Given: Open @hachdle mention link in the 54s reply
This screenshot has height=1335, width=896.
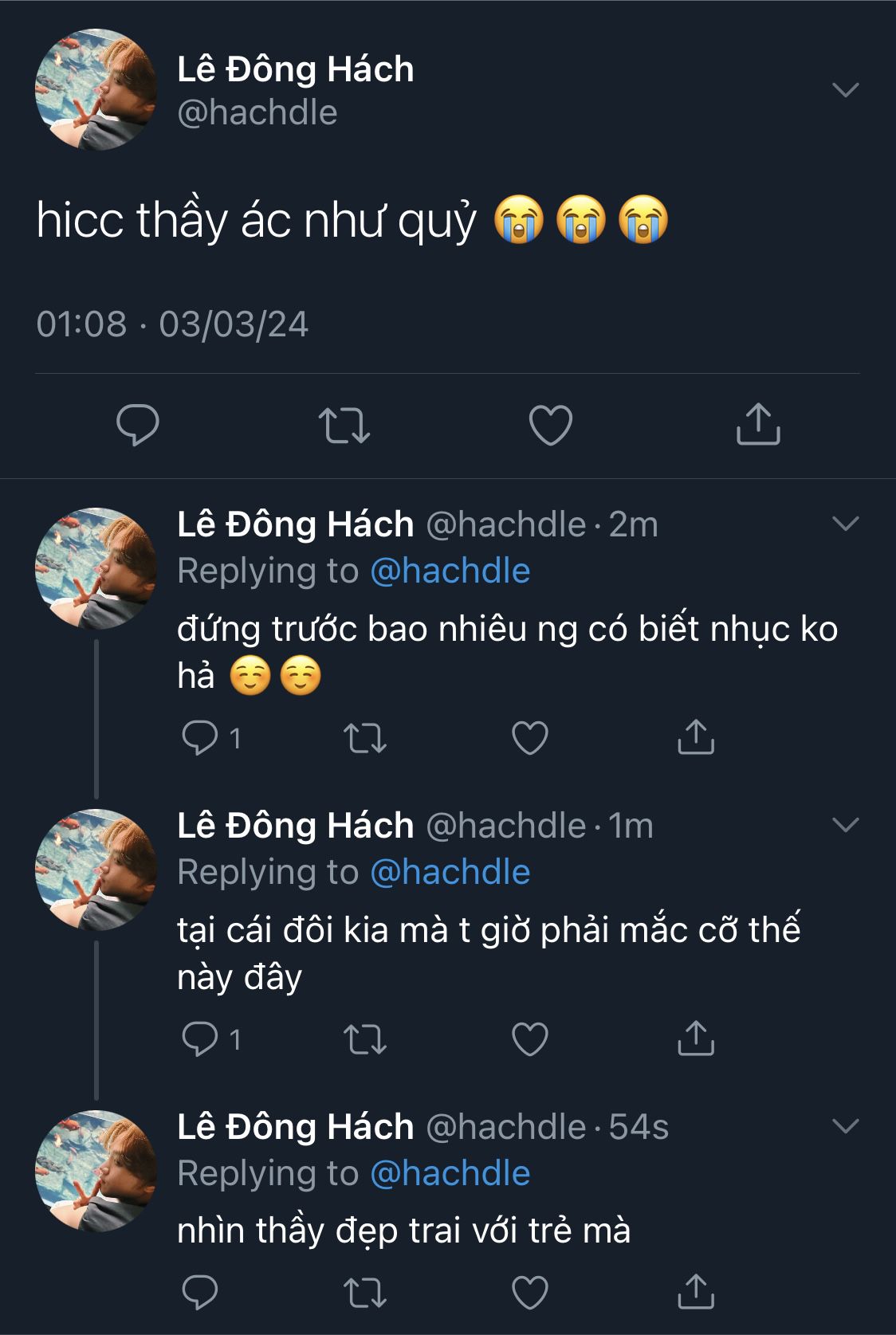Looking at the screenshot, I should coord(450,1173).
